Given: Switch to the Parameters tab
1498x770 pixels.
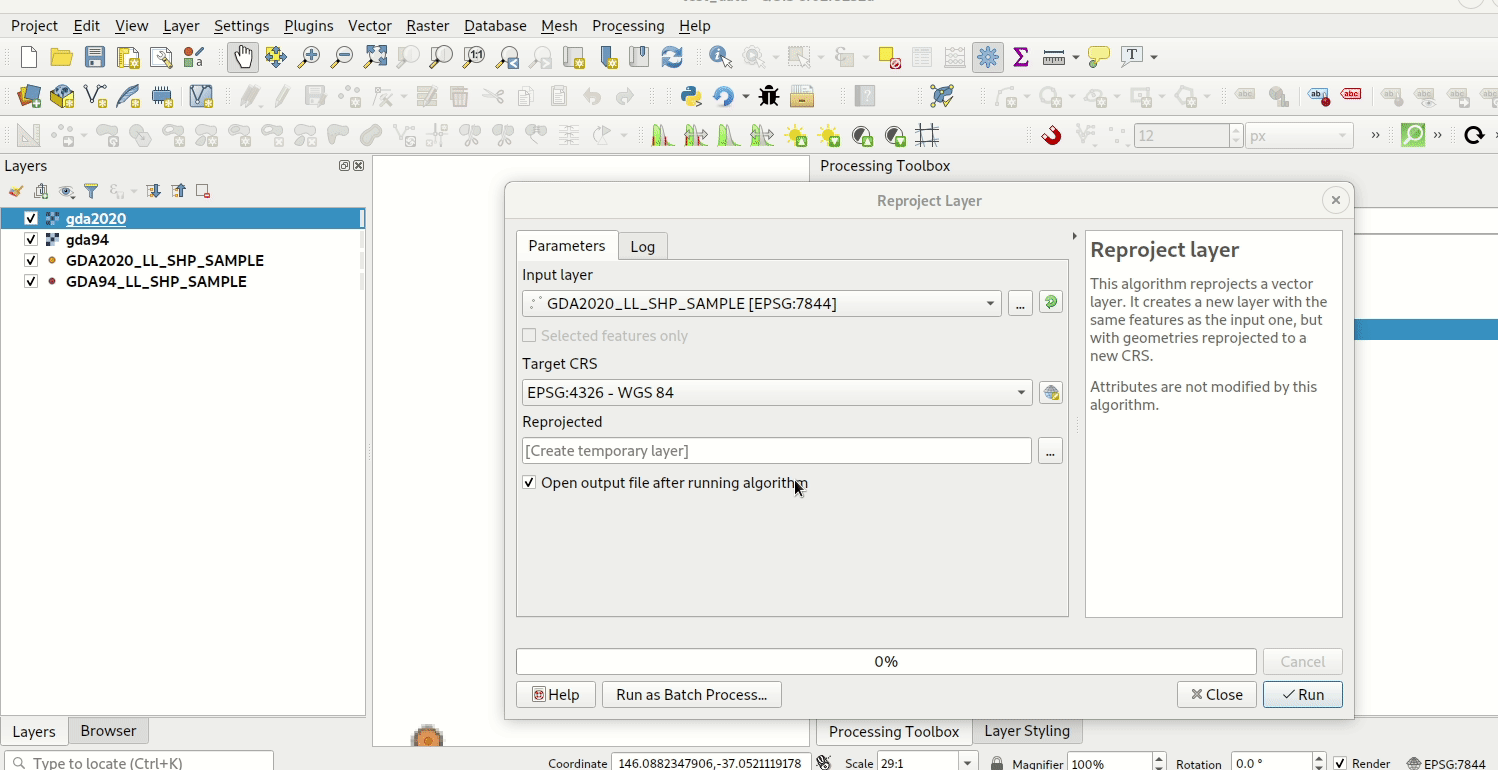Looking at the screenshot, I should 567,246.
